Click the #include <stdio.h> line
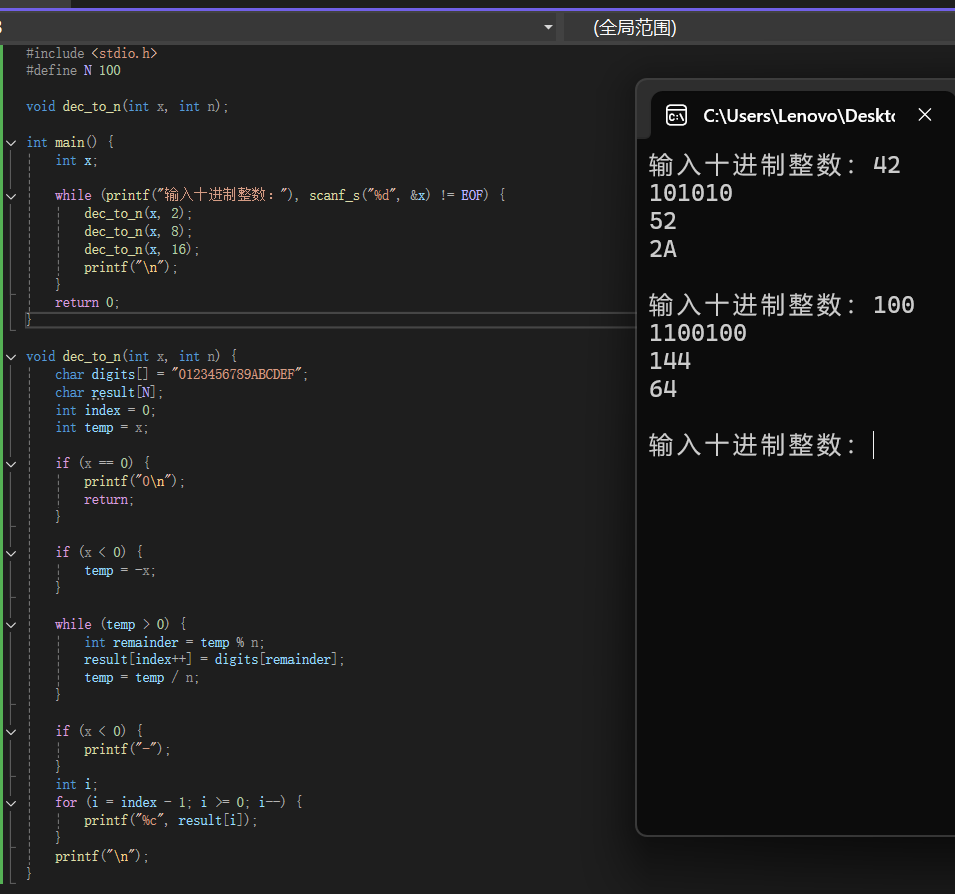Image resolution: width=955 pixels, height=894 pixels. [x=91, y=54]
